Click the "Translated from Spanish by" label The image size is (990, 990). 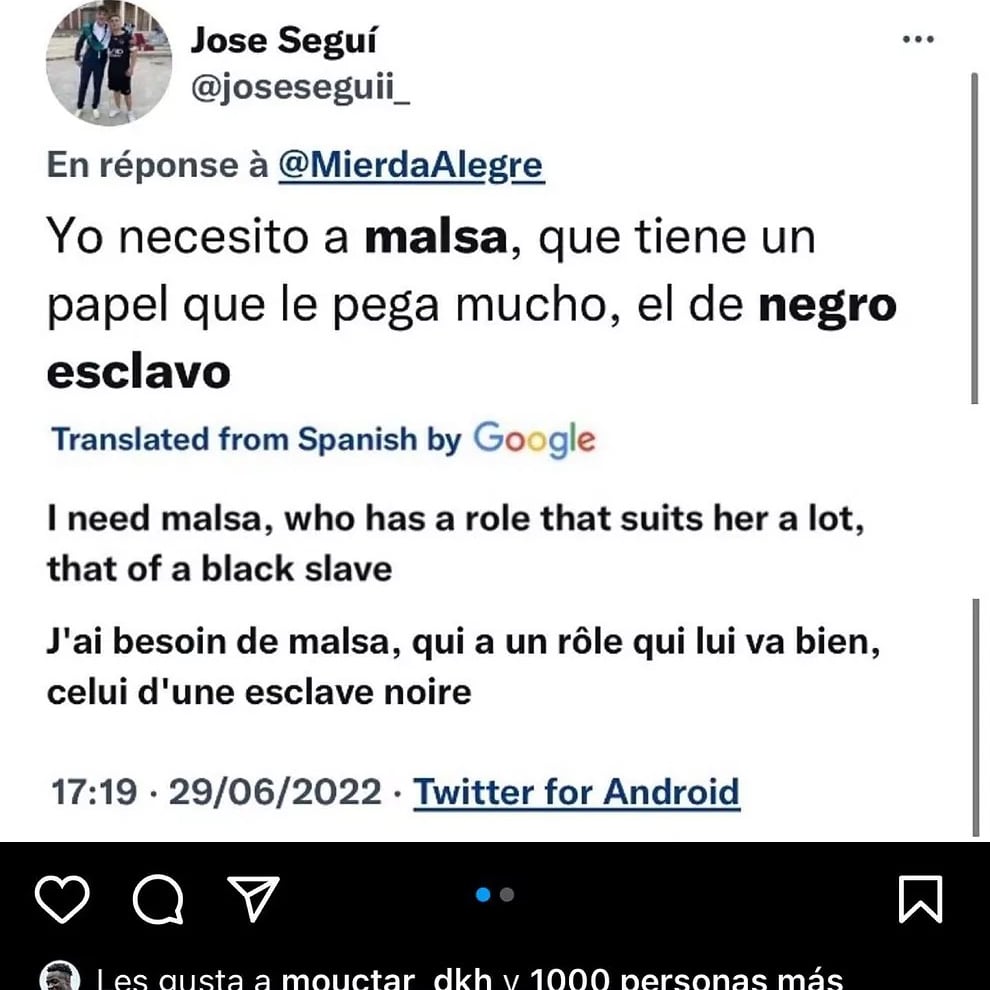click(256, 439)
